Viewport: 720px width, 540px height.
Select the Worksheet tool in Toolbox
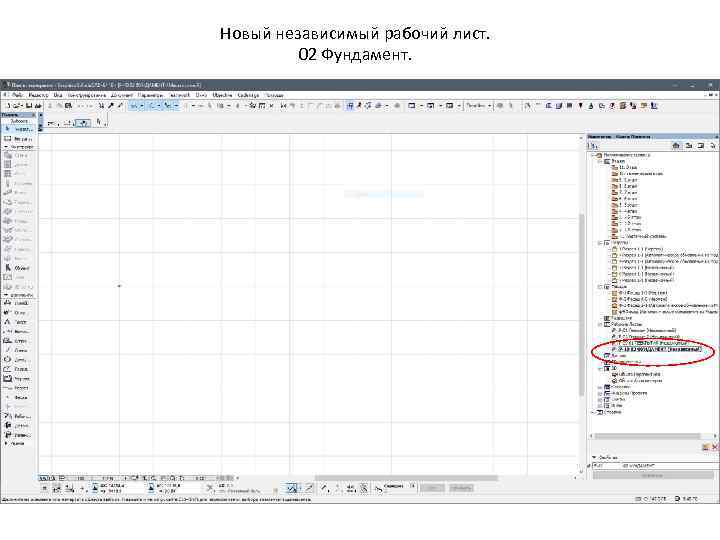pos(18,416)
